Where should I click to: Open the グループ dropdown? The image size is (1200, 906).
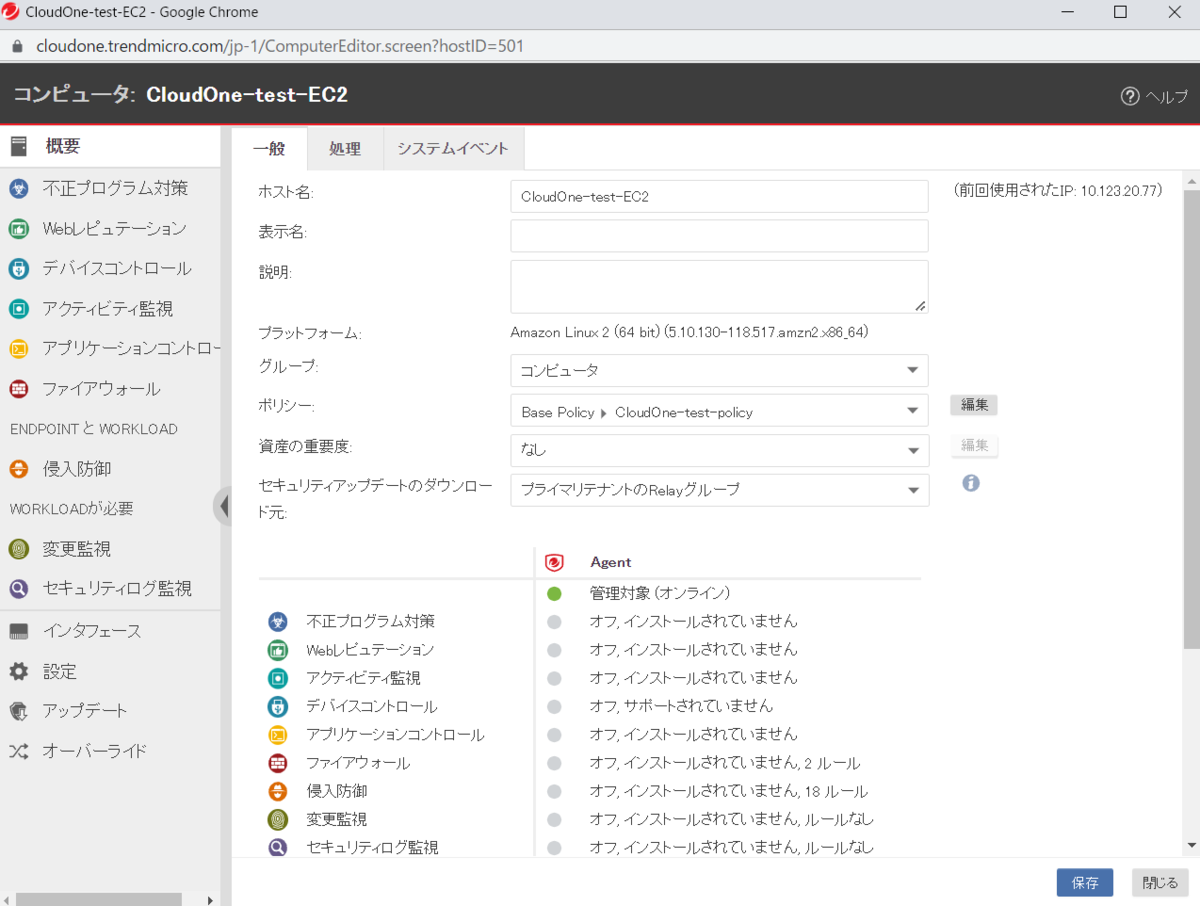(x=719, y=370)
